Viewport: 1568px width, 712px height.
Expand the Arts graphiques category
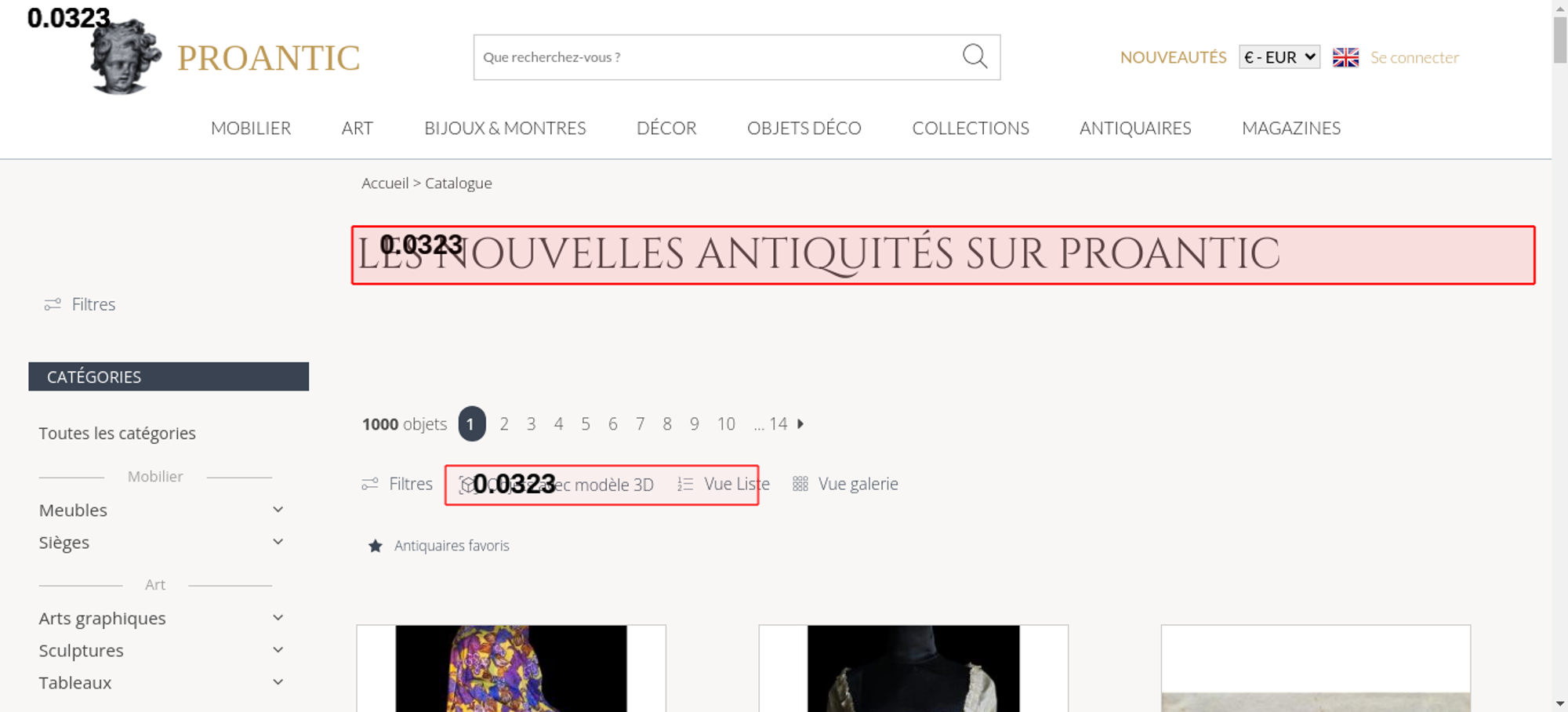(278, 618)
